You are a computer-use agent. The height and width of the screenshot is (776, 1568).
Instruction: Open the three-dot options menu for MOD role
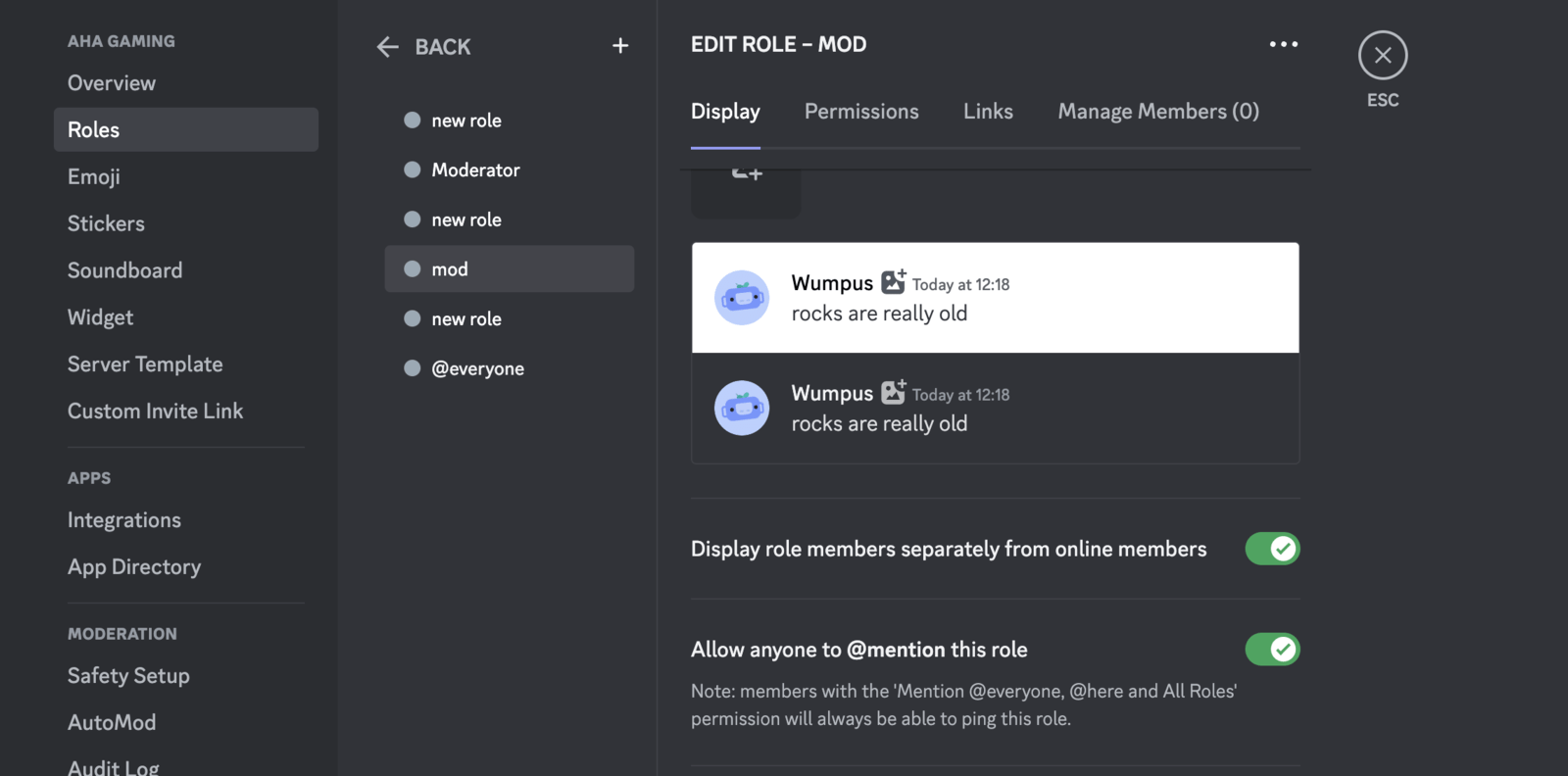(1284, 43)
